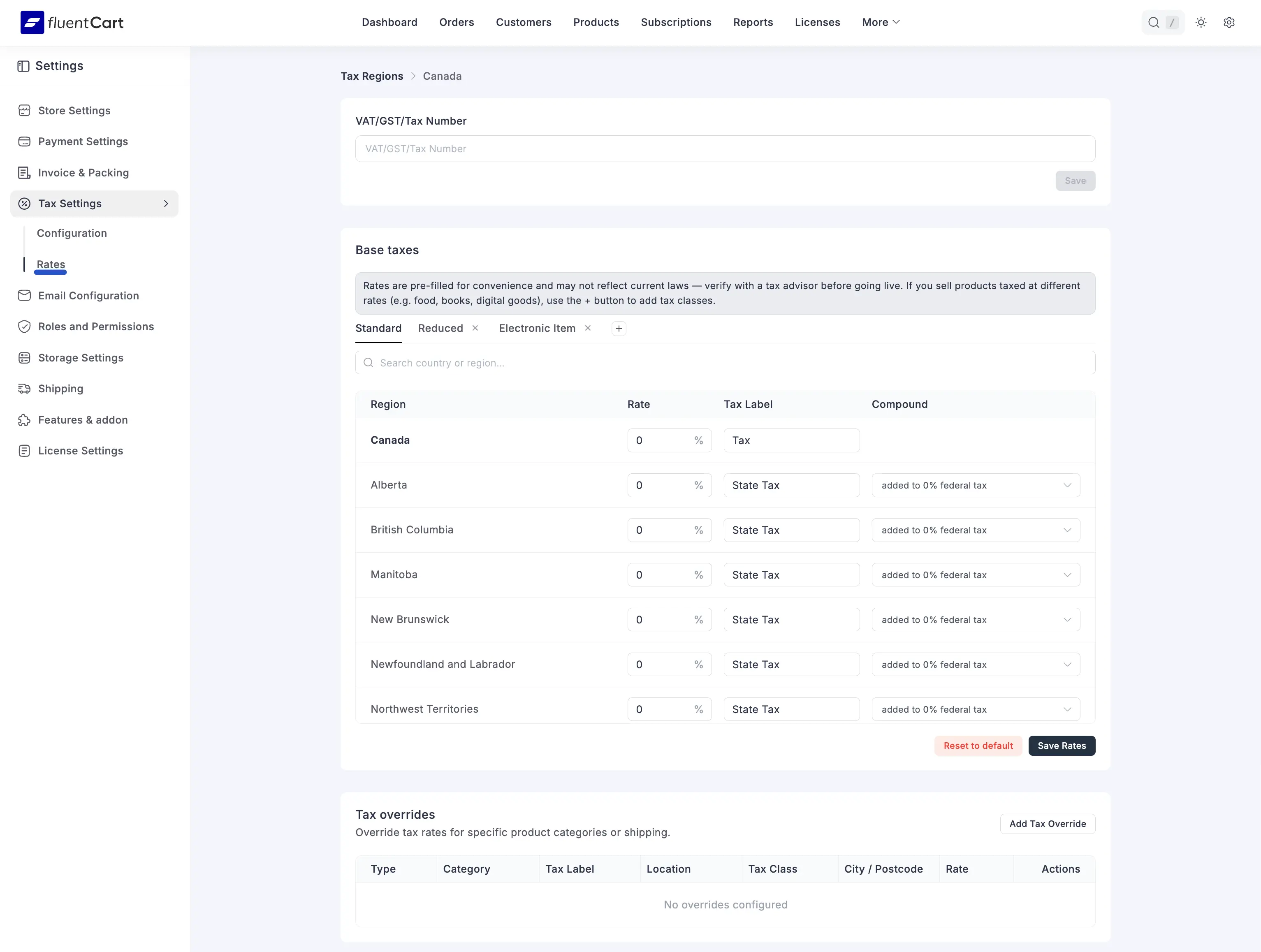The height and width of the screenshot is (952, 1261).
Task: Select the Standard tax class tab
Action: point(378,328)
